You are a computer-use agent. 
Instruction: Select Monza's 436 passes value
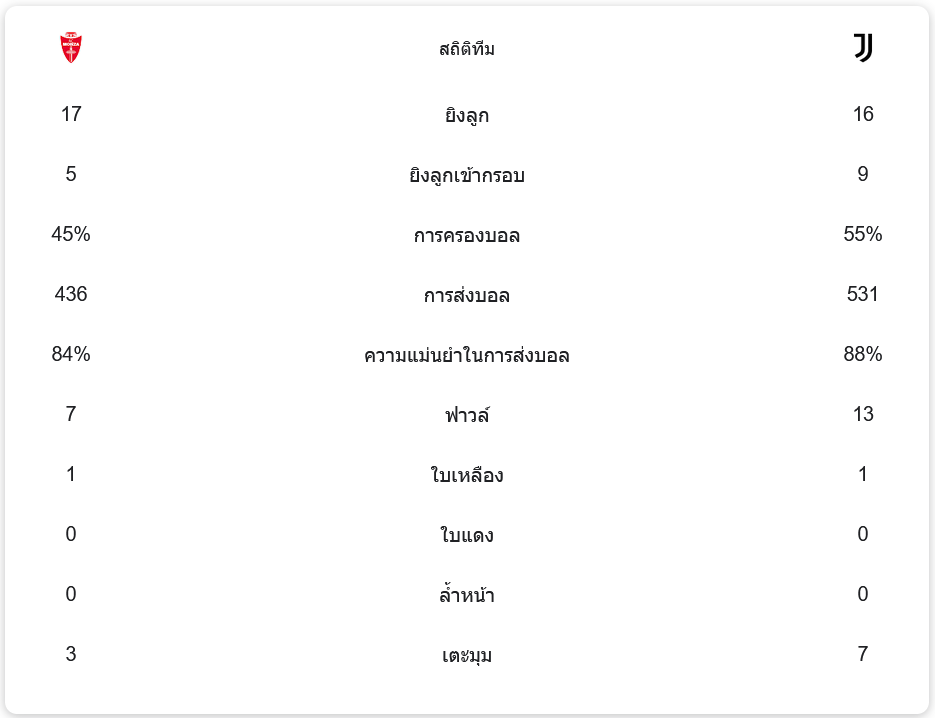(x=71, y=294)
